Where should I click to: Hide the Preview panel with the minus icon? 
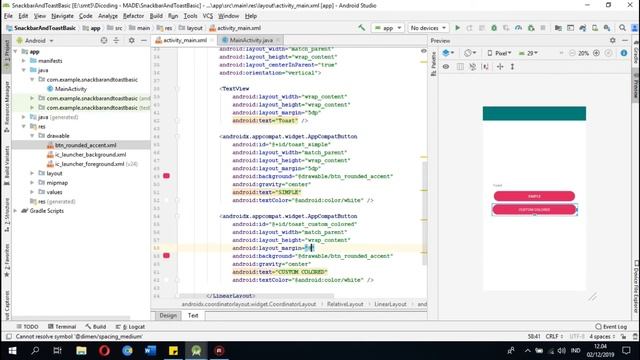click(625, 40)
